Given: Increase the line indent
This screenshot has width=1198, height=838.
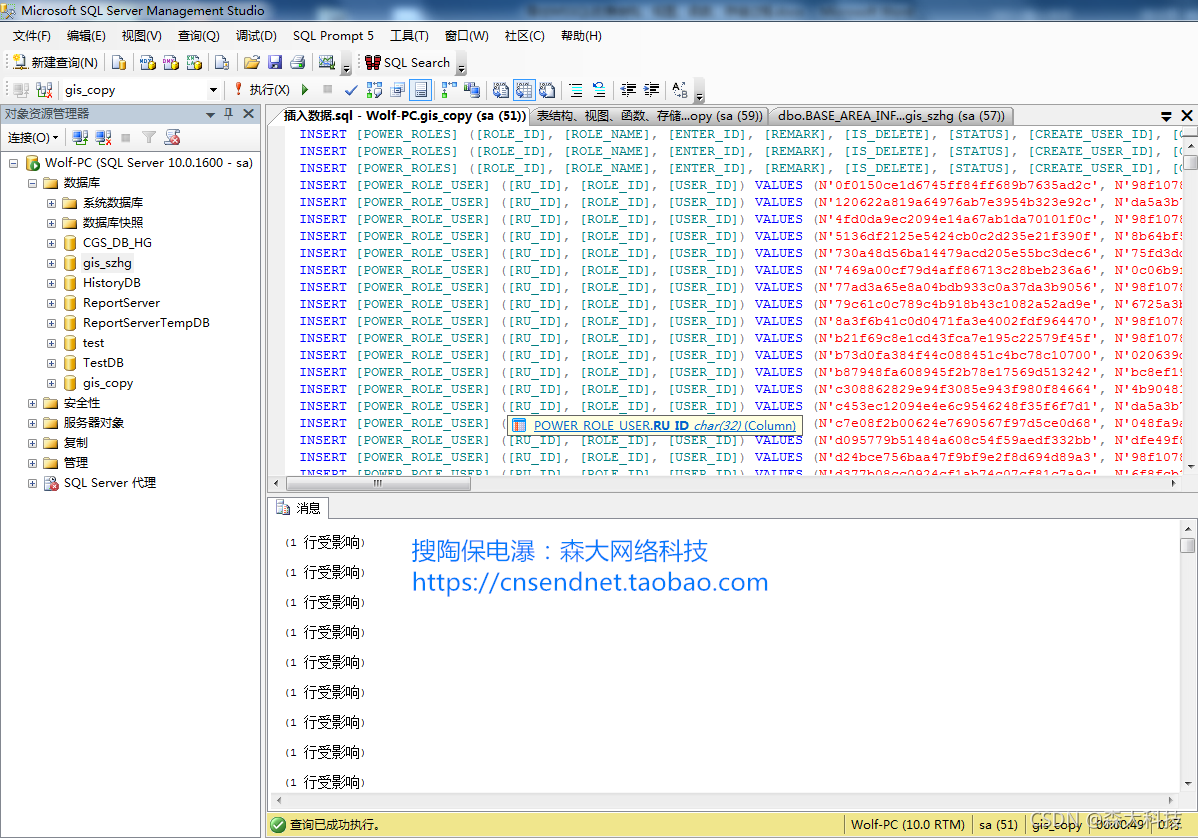Looking at the screenshot, I should point(652,90).
